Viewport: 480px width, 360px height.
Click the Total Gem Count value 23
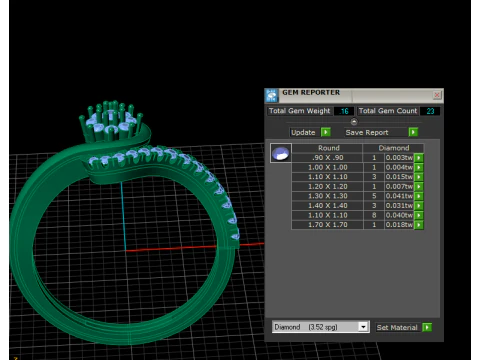[x=430, y=111]
